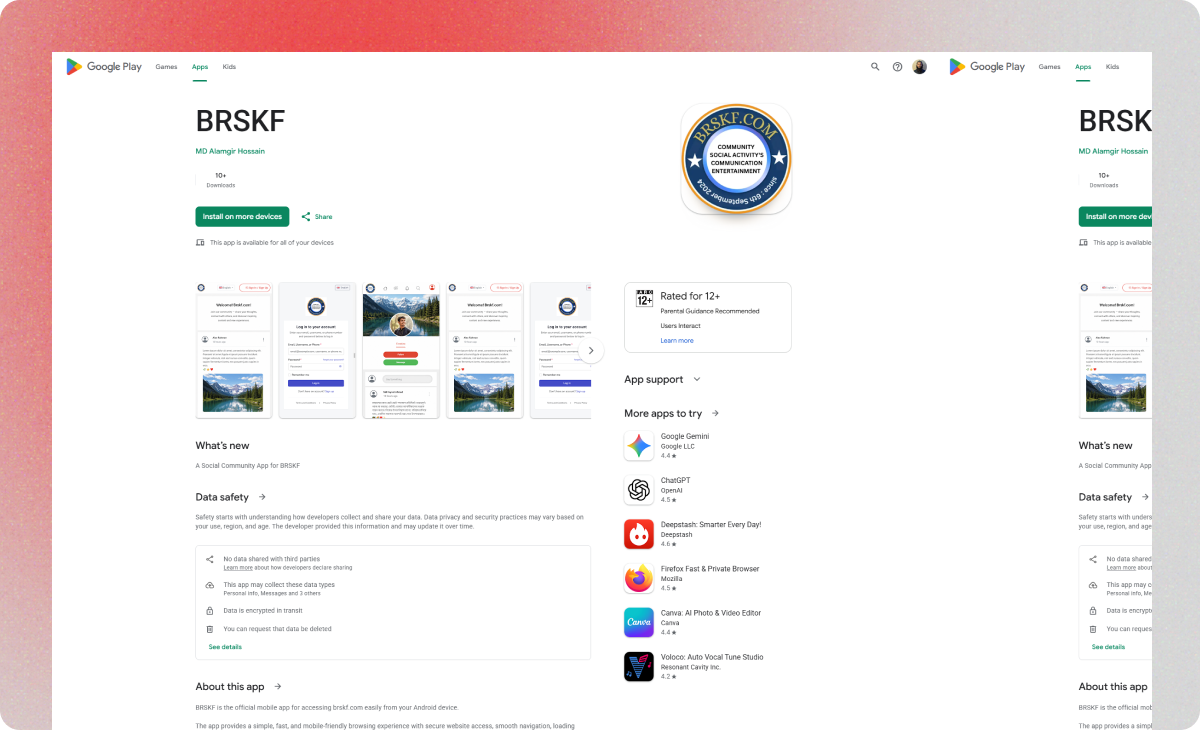
Task: Select the Kids tab in second window
Action: tap(1112, 67)
